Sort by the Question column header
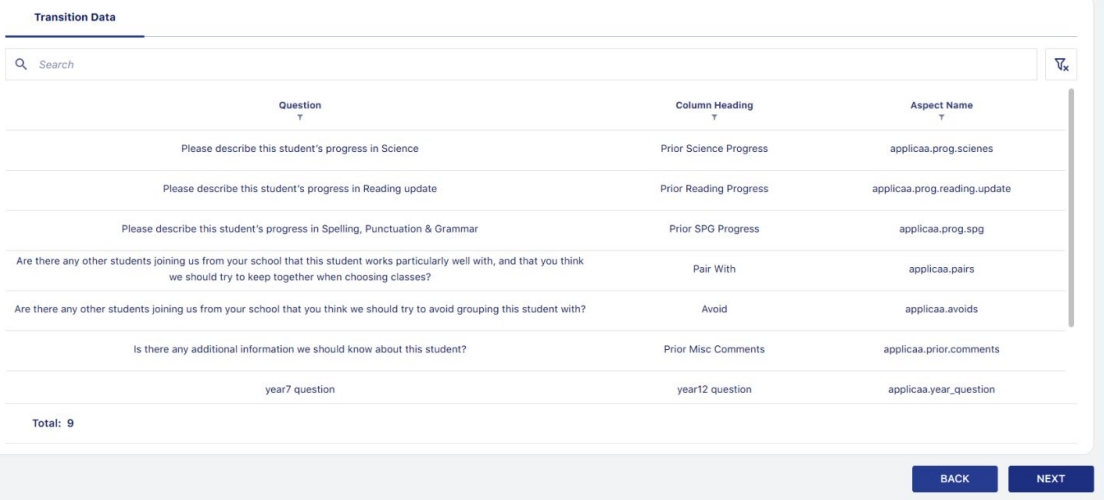This screenshot has height=500, width=1104. coord(300,105)
